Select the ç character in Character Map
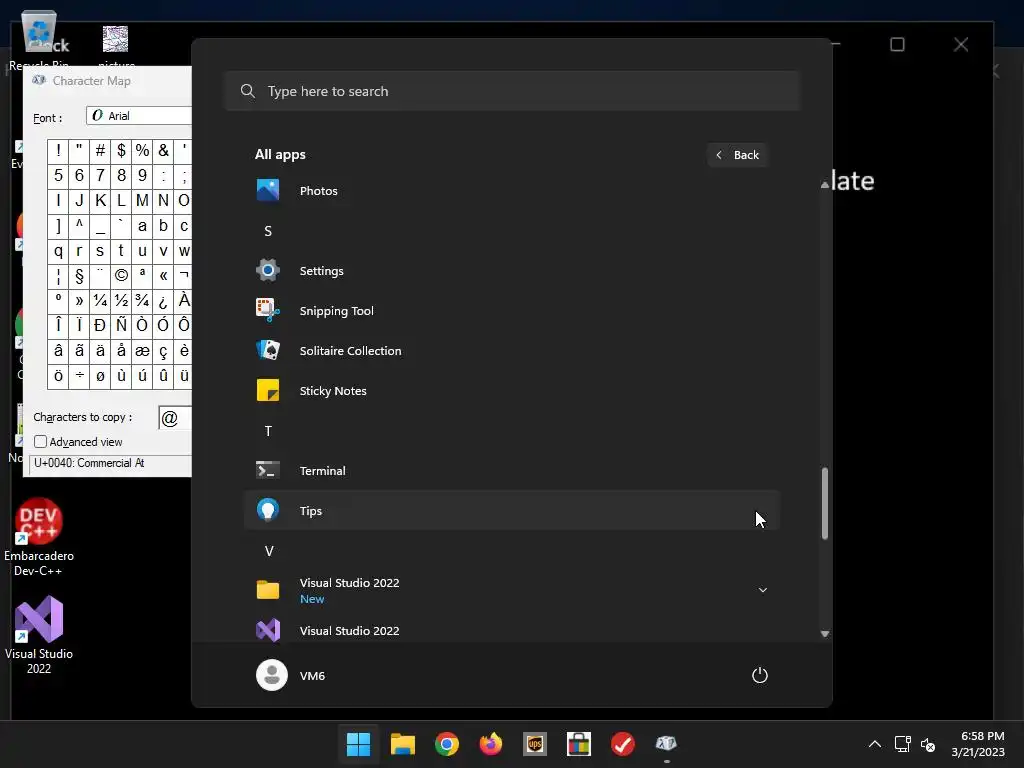Viewport: 1024px width, 768px height. click(x=163, y=351)
